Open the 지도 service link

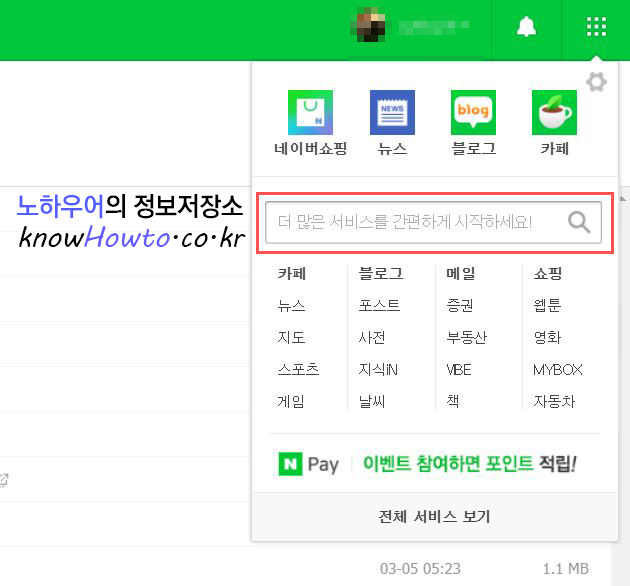pos(291,337)
